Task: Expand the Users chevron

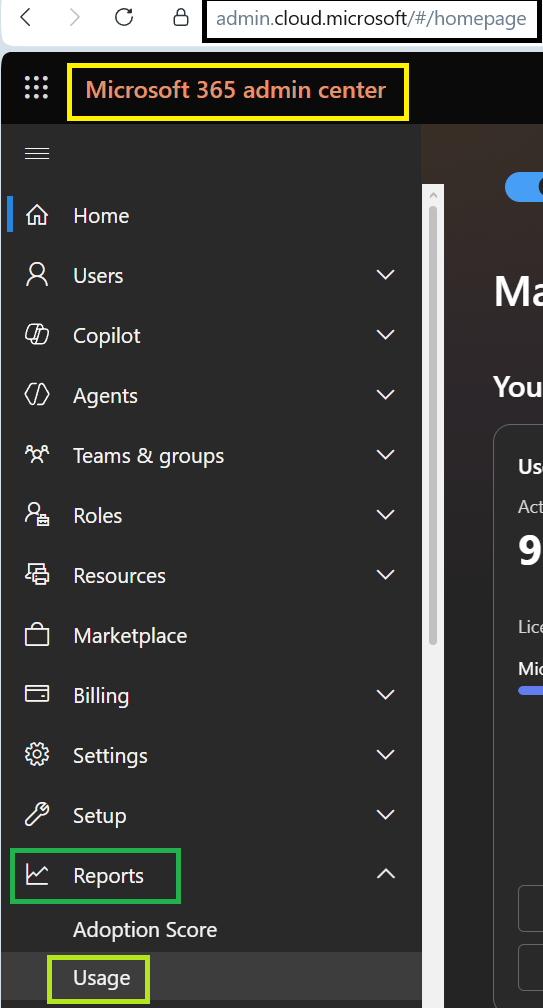Action: tap(386, 275)
